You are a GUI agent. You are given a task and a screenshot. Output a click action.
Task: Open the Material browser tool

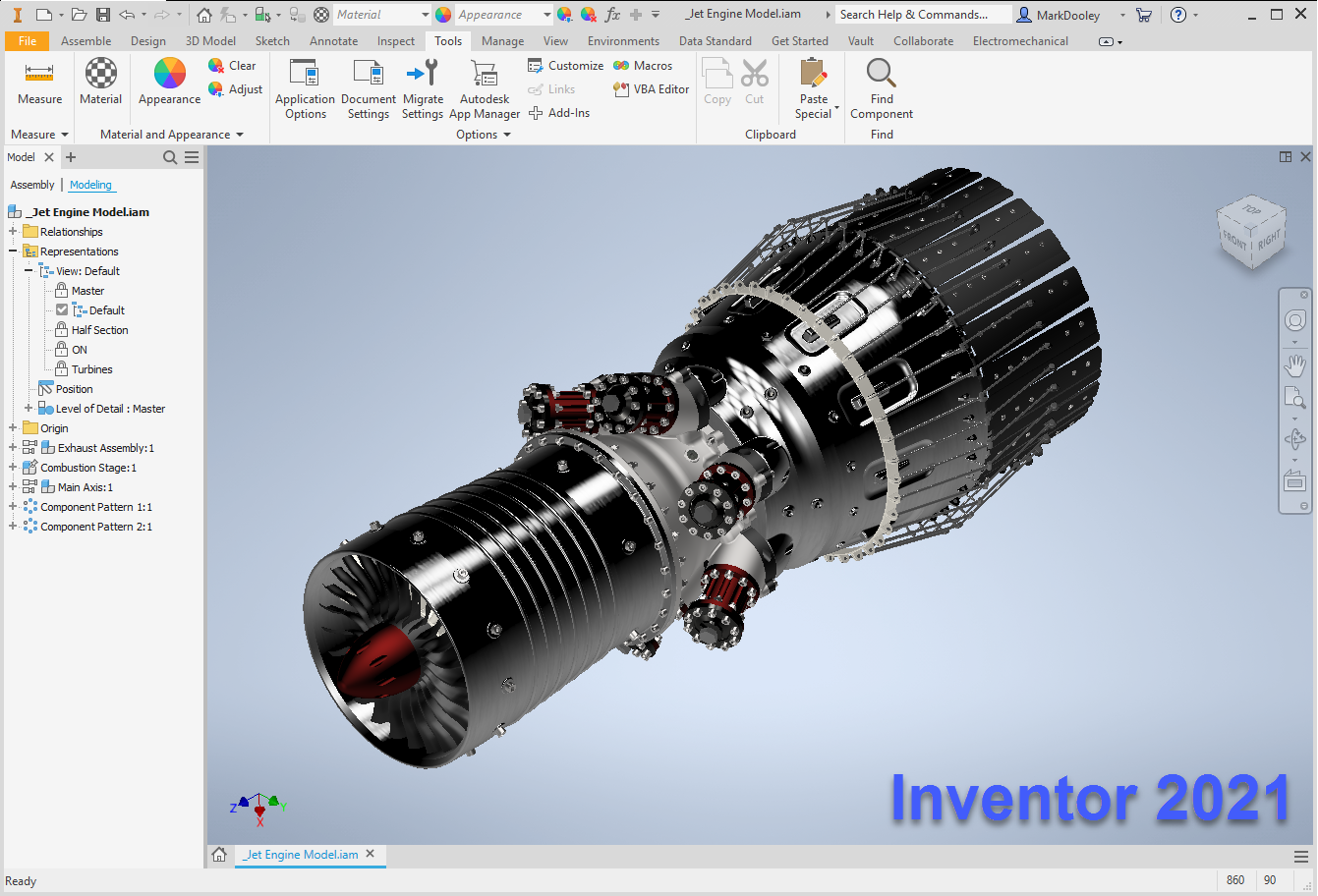coord(100,88)
